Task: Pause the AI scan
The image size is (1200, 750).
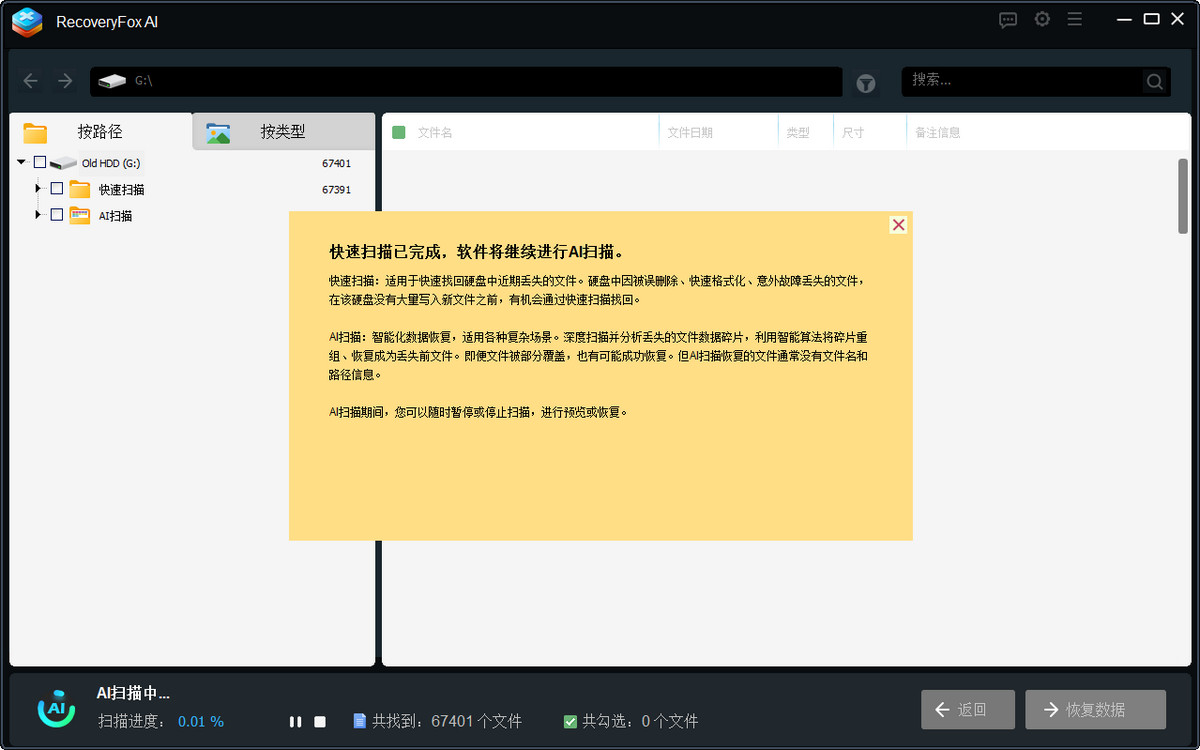Action: (295, 720)
